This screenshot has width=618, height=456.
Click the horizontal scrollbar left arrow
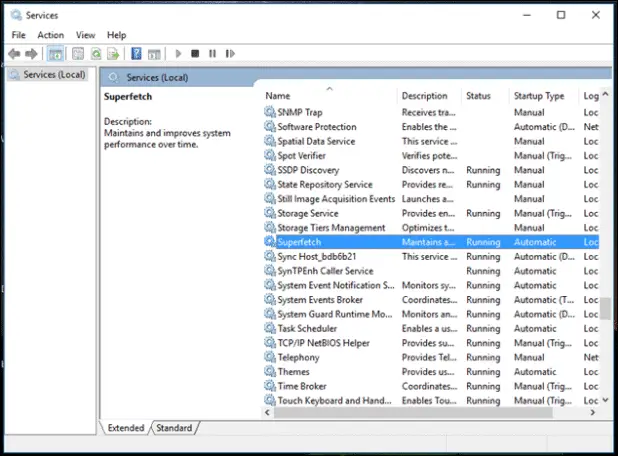(x=268, y=412)
